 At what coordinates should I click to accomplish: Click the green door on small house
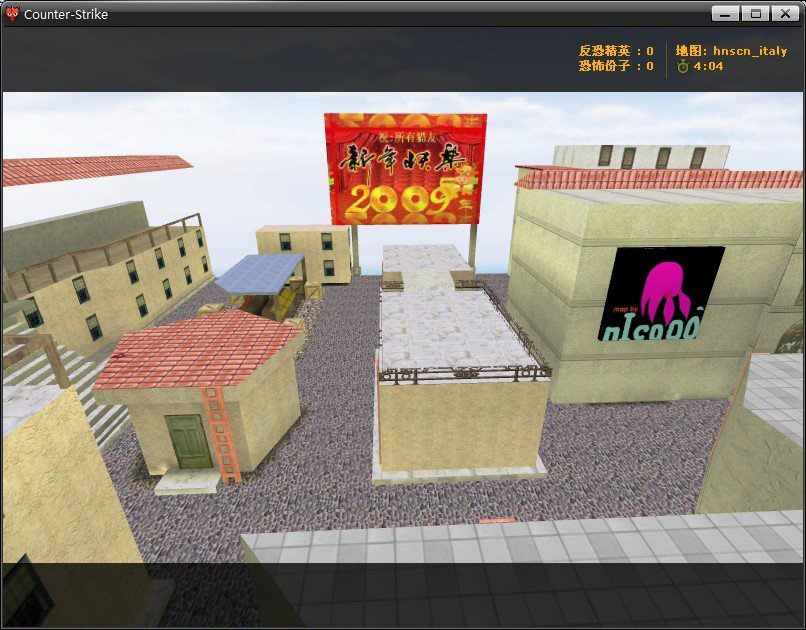click(x=188, y=442)
